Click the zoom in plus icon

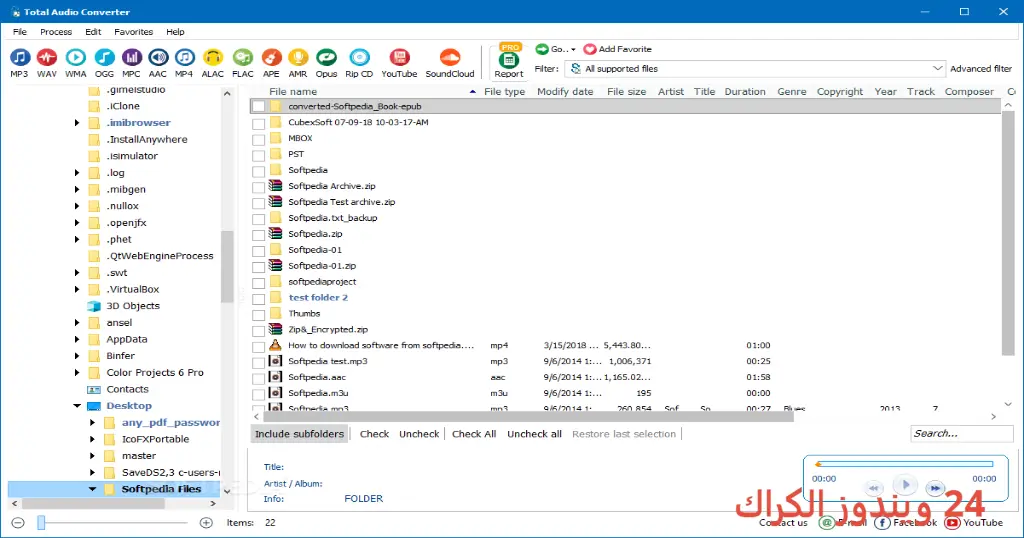[206, 522]
